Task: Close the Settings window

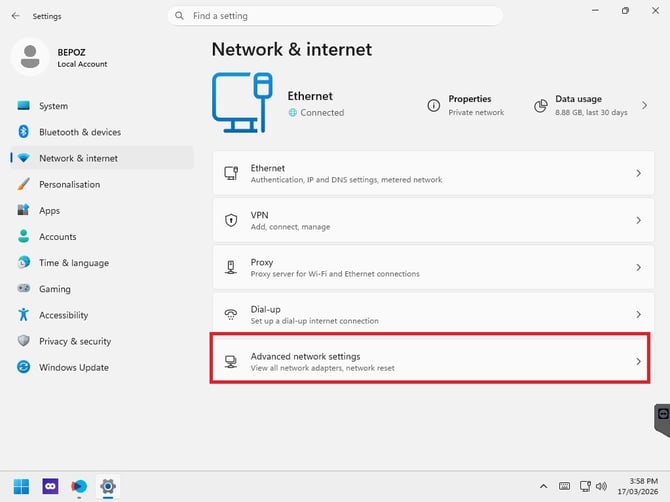Action: pos(655,11)
